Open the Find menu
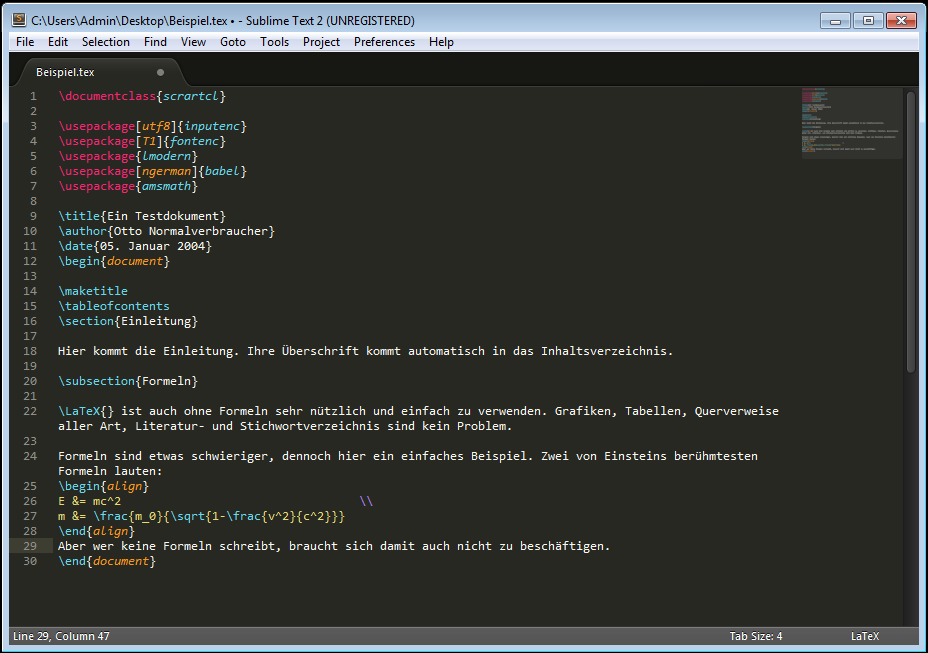 click(155, 42)
